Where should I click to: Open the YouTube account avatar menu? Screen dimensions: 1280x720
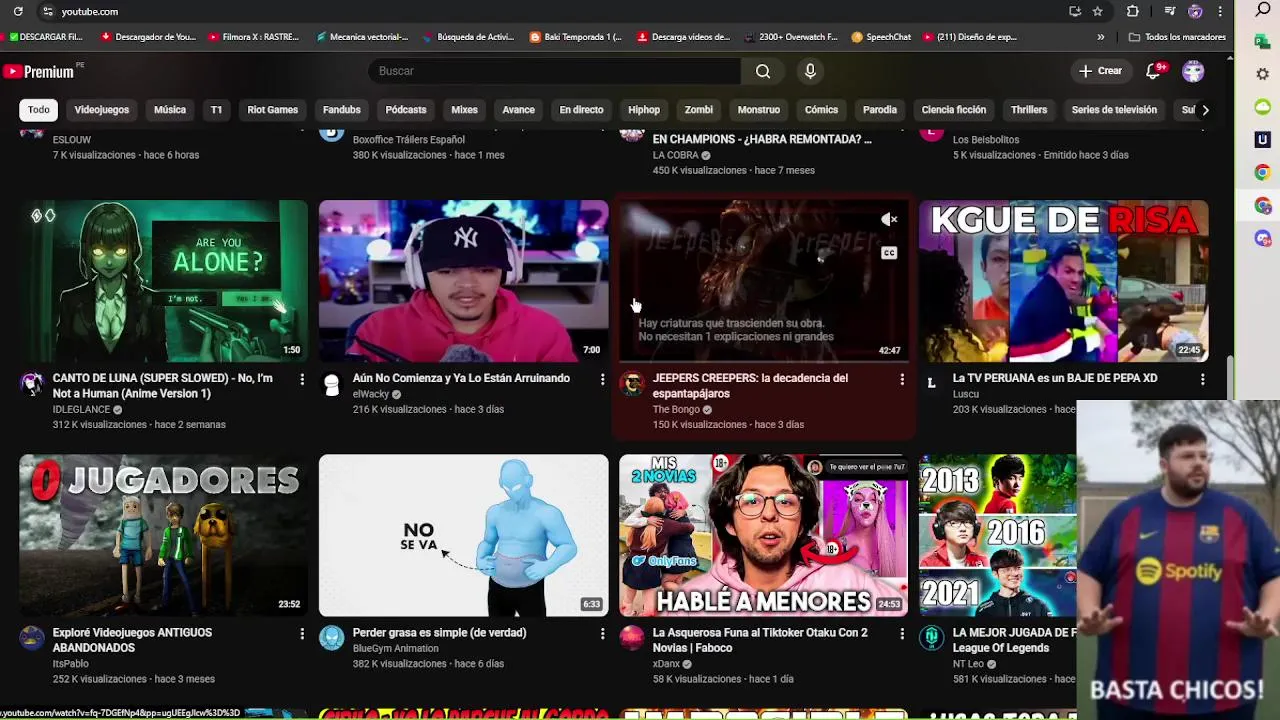coord(1193,71)
